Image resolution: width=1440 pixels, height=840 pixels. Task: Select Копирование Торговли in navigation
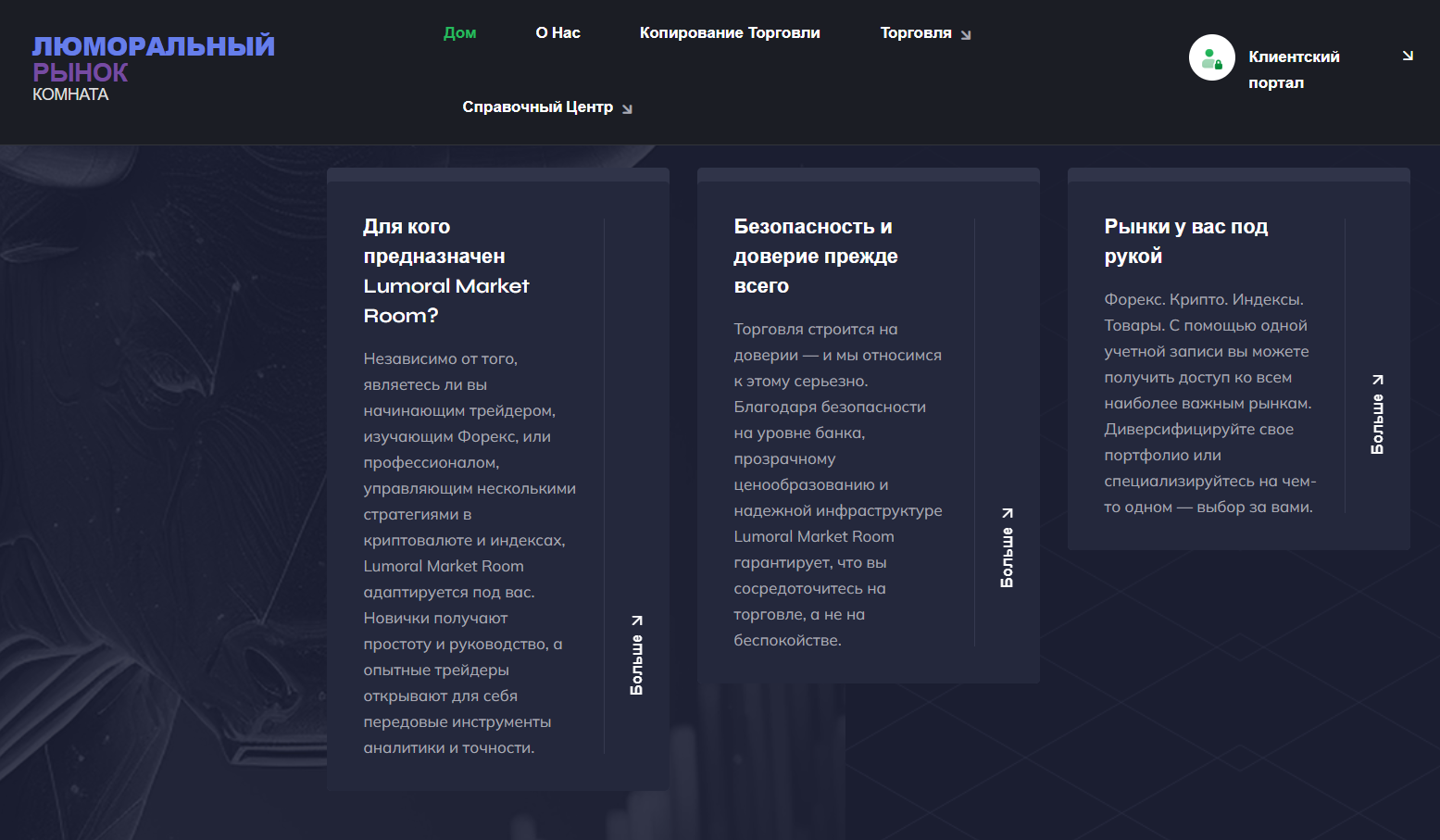pyautogui.click(x=730, y=33)
